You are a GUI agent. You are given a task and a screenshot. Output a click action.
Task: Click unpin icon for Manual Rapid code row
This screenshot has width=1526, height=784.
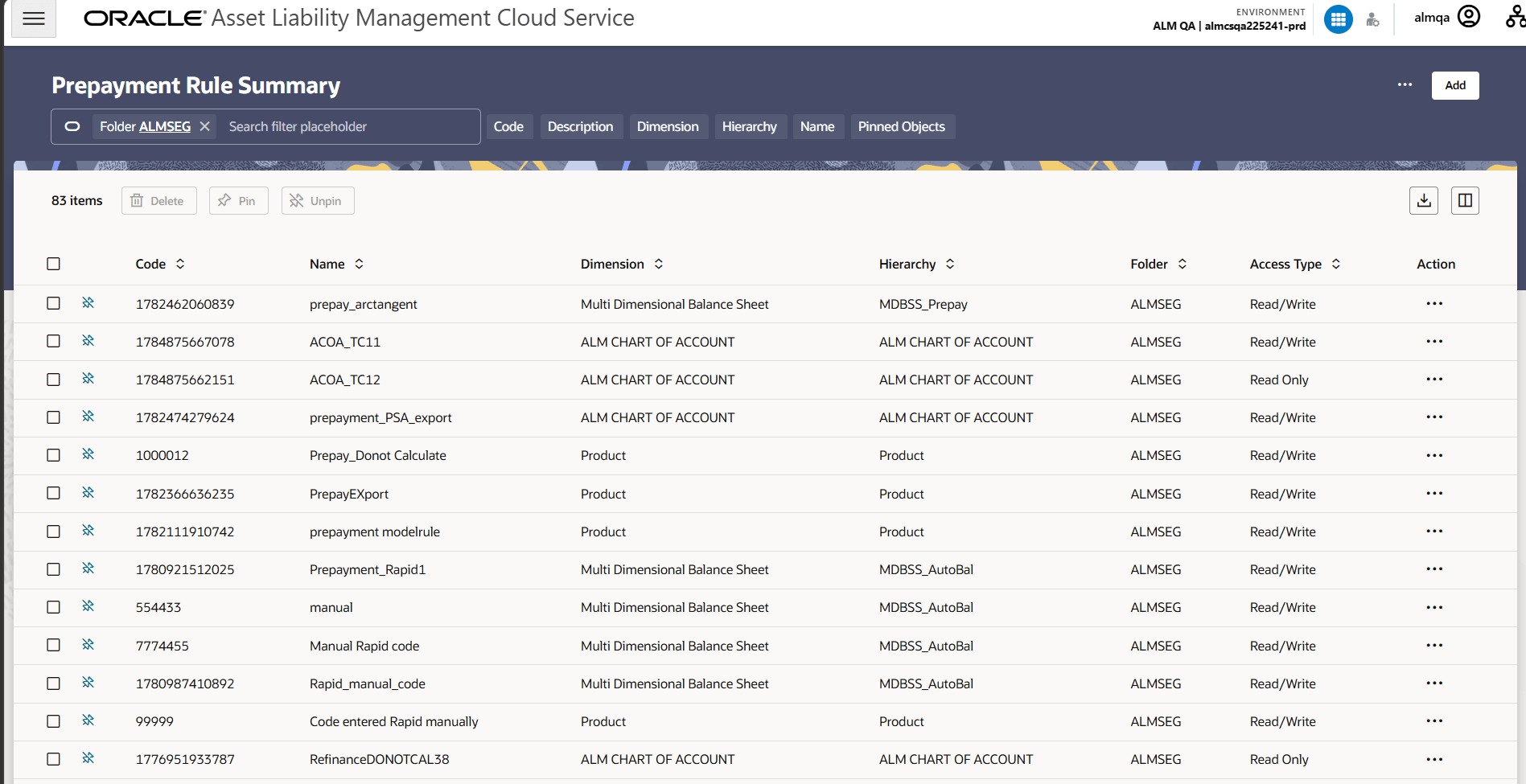coord(88,645)
